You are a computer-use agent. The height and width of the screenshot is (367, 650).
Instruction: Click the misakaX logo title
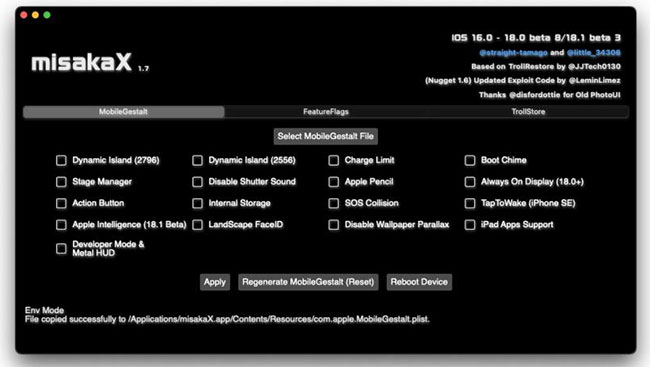click(x=82, y=63)
